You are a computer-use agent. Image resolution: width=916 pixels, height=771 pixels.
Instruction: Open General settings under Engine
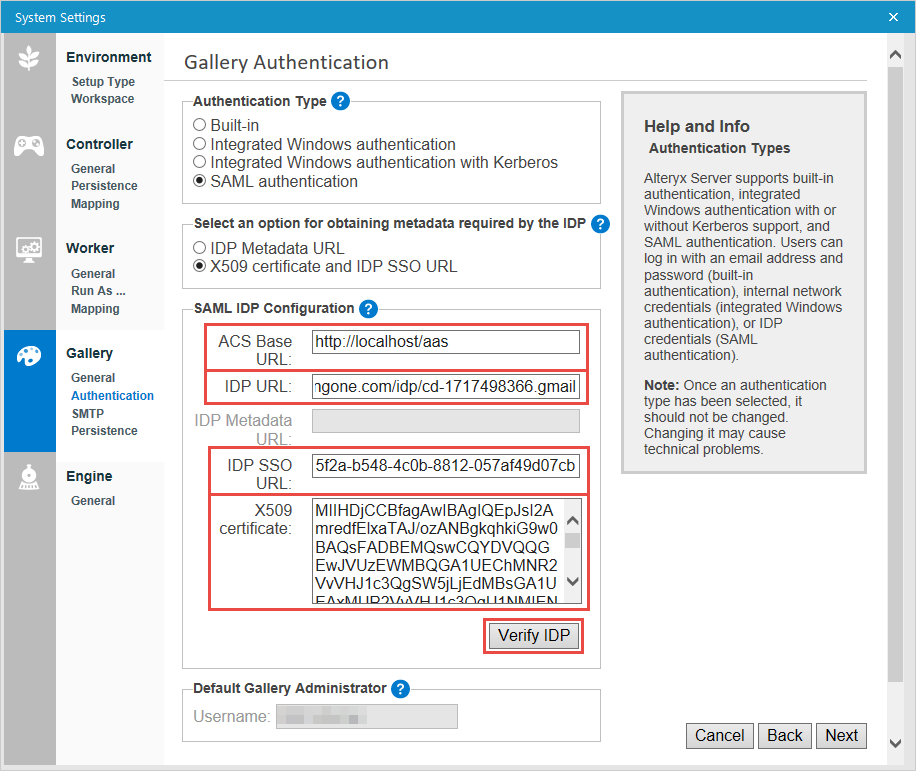click(x=93, y=500)
